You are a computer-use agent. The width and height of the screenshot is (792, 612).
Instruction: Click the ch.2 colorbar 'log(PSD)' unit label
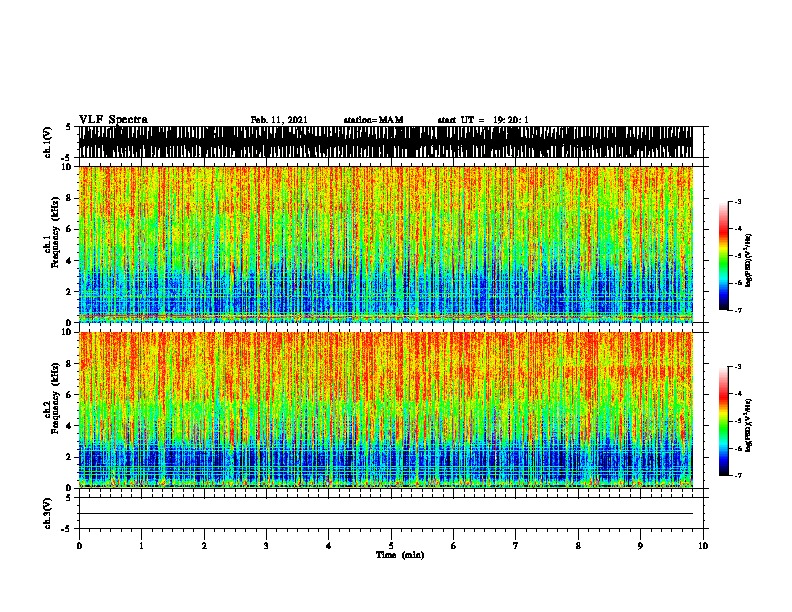(x=749, y=425)
